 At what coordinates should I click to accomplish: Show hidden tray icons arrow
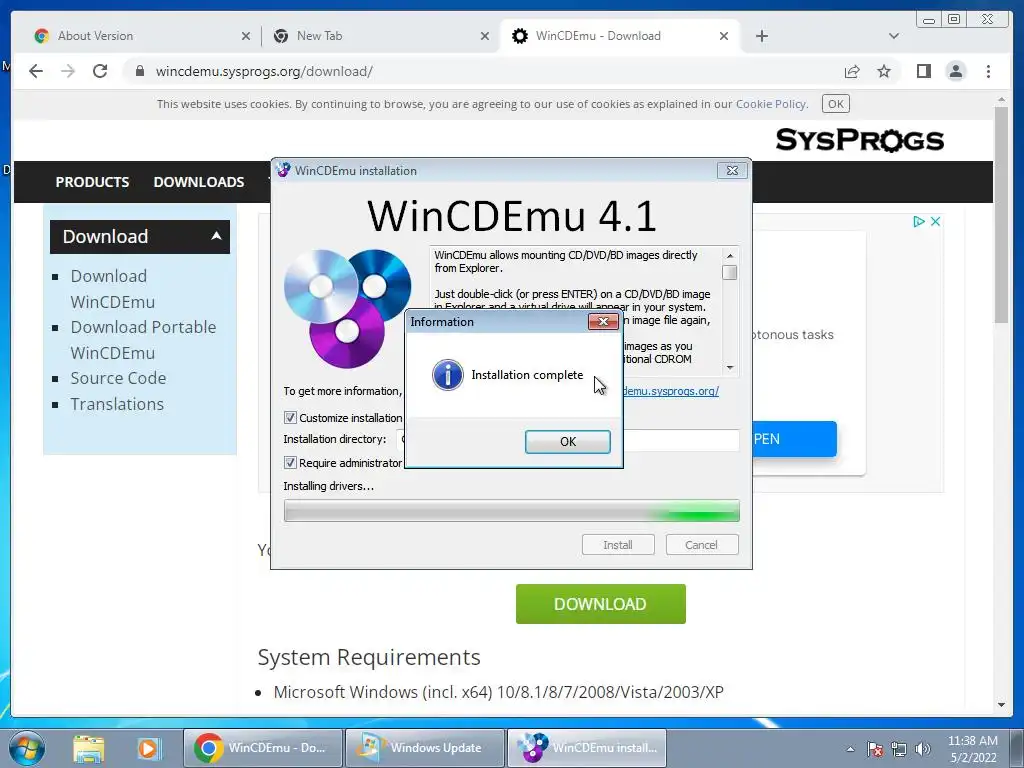point(850,749)
